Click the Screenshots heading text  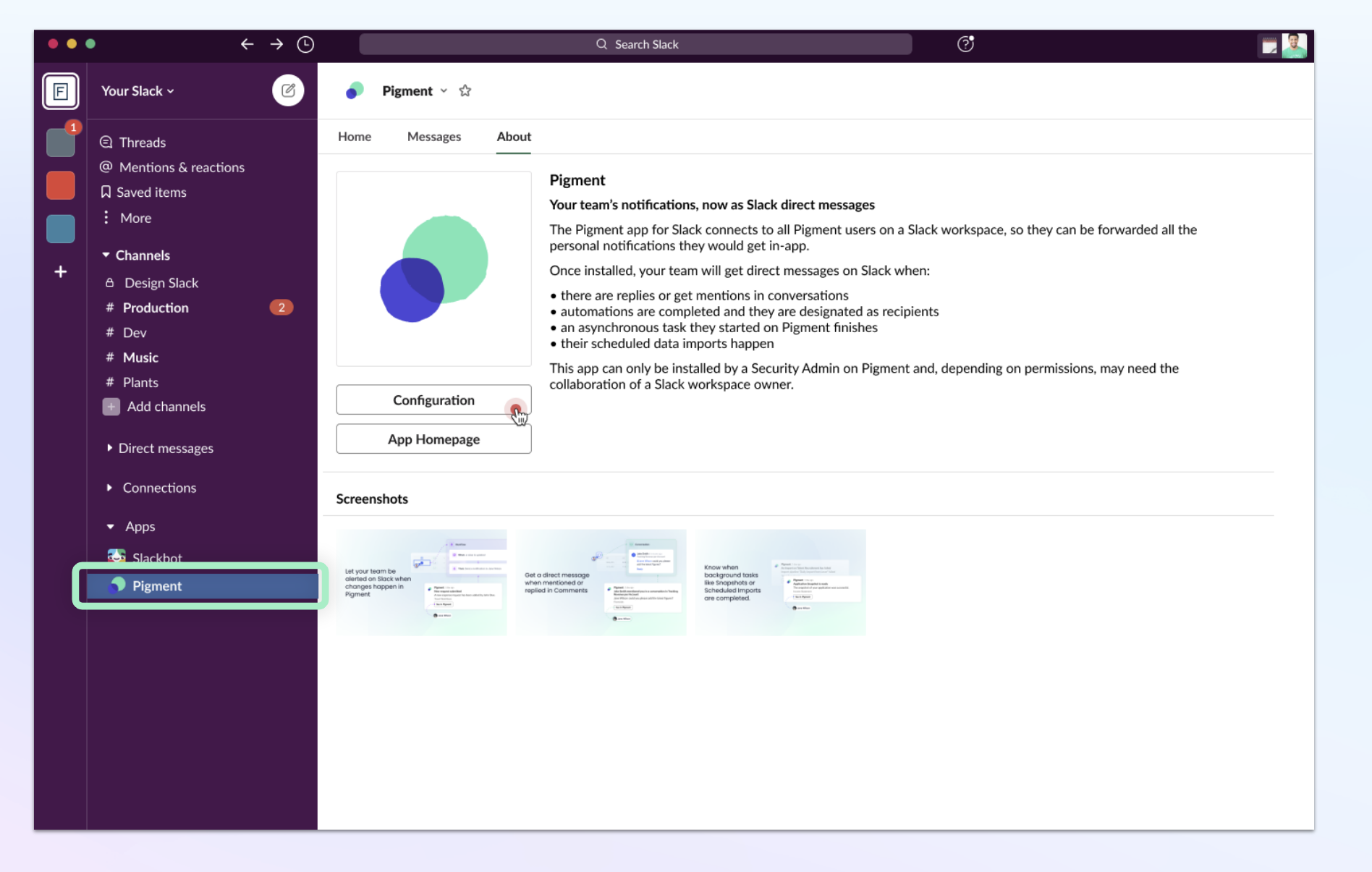pos(372,499)
